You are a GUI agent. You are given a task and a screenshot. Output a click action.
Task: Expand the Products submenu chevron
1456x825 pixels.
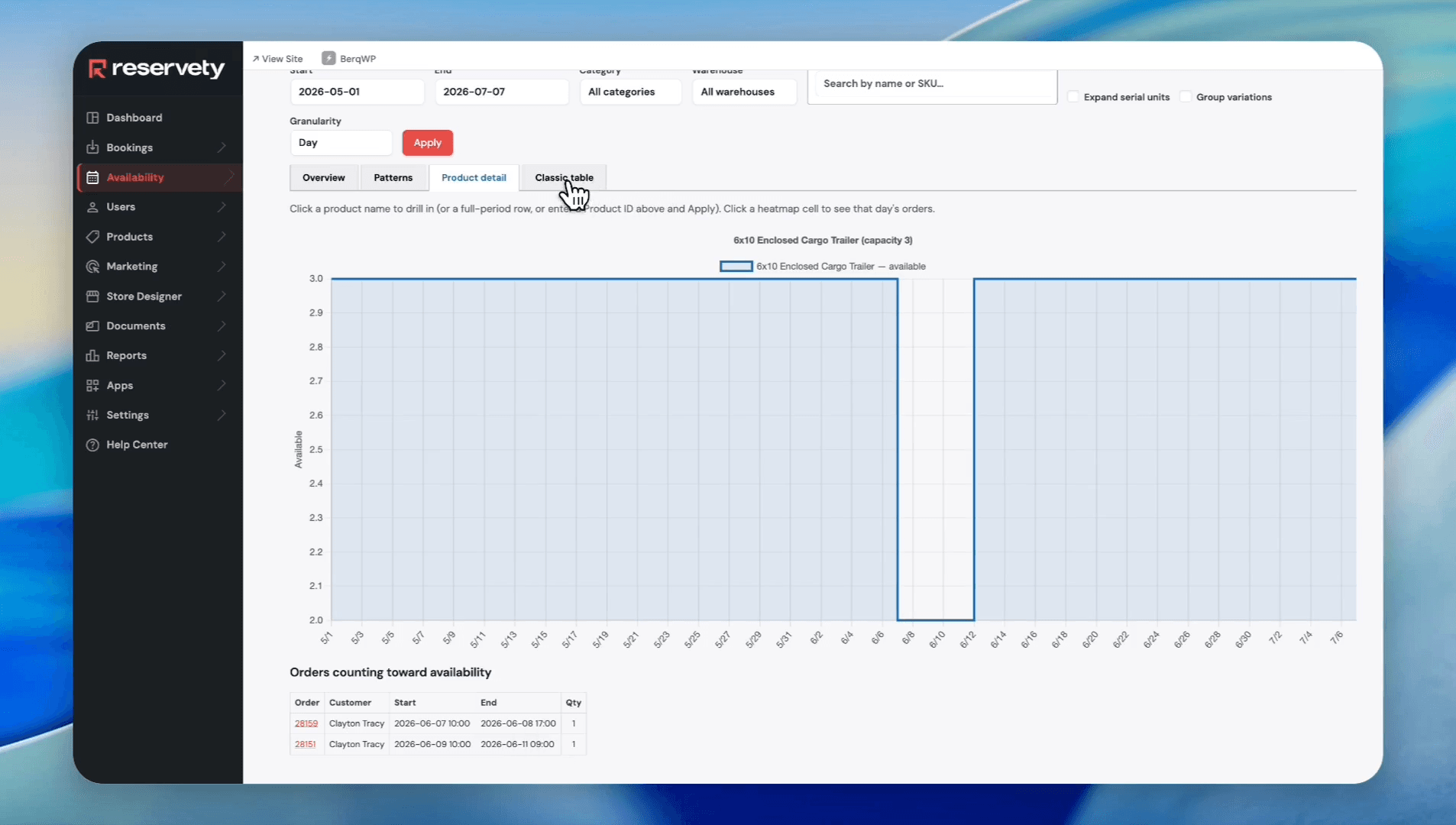tap(222, 237)
